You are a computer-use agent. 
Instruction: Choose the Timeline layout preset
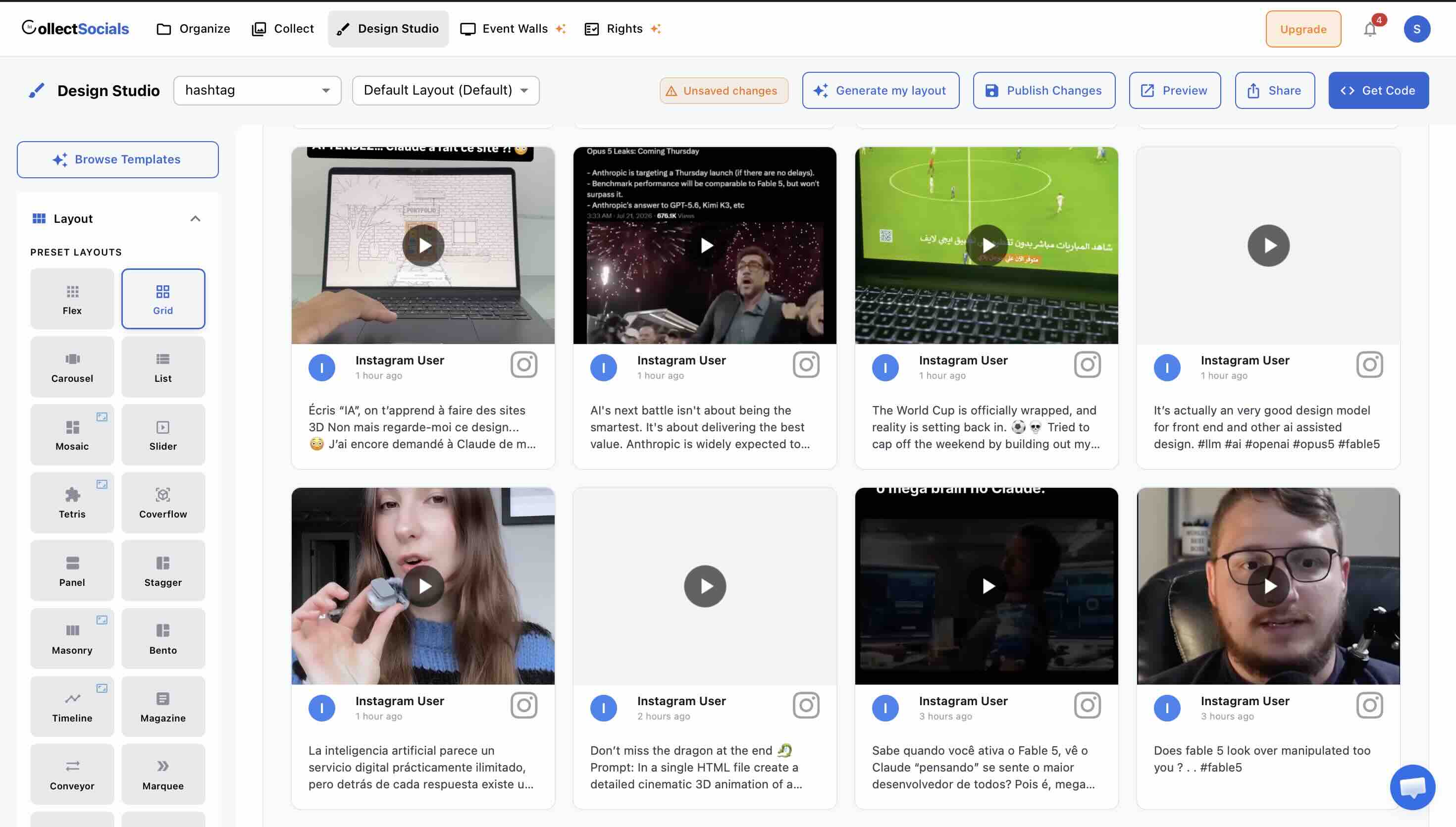pos(72,707)
